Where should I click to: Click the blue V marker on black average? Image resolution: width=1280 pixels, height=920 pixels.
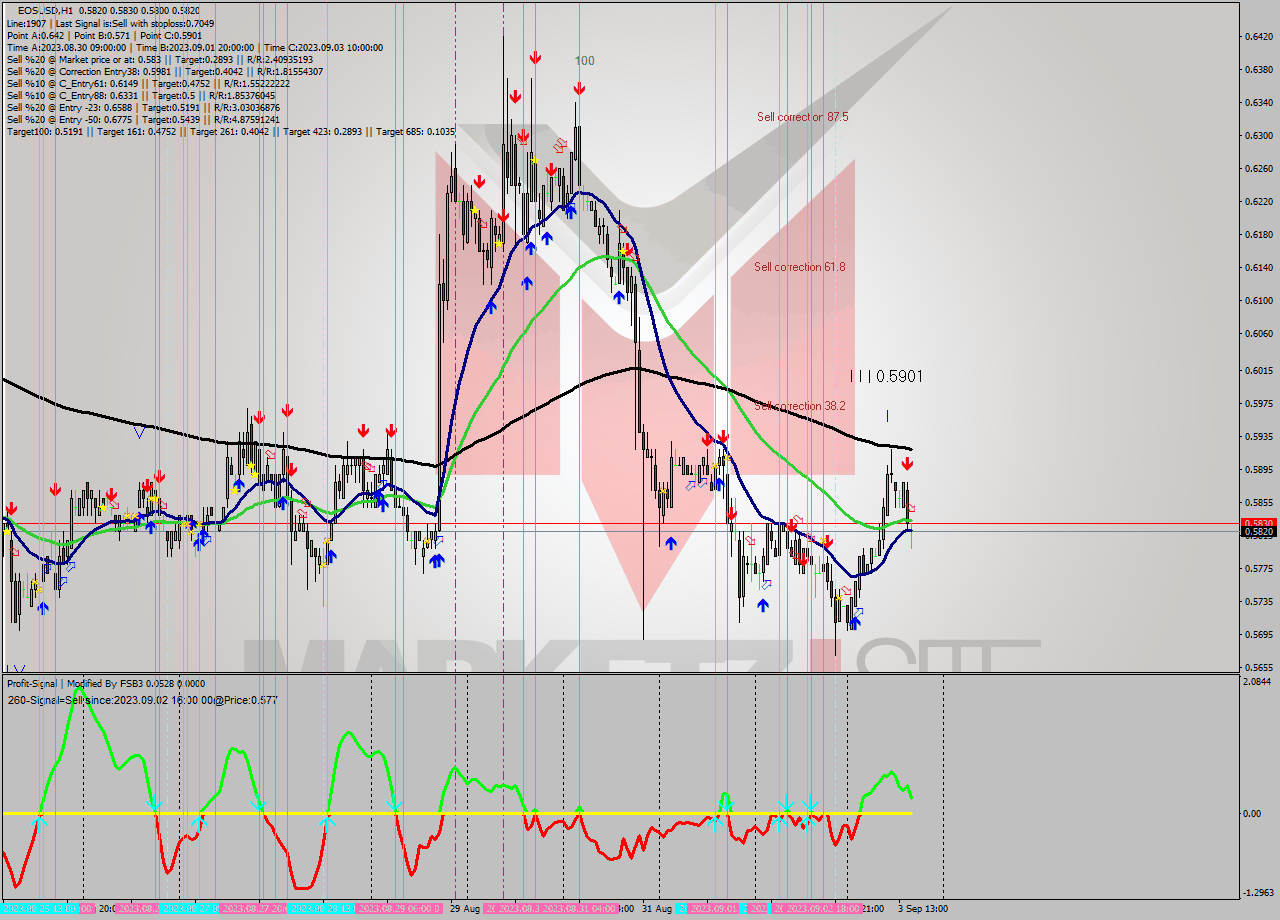(x=139, y=432)
